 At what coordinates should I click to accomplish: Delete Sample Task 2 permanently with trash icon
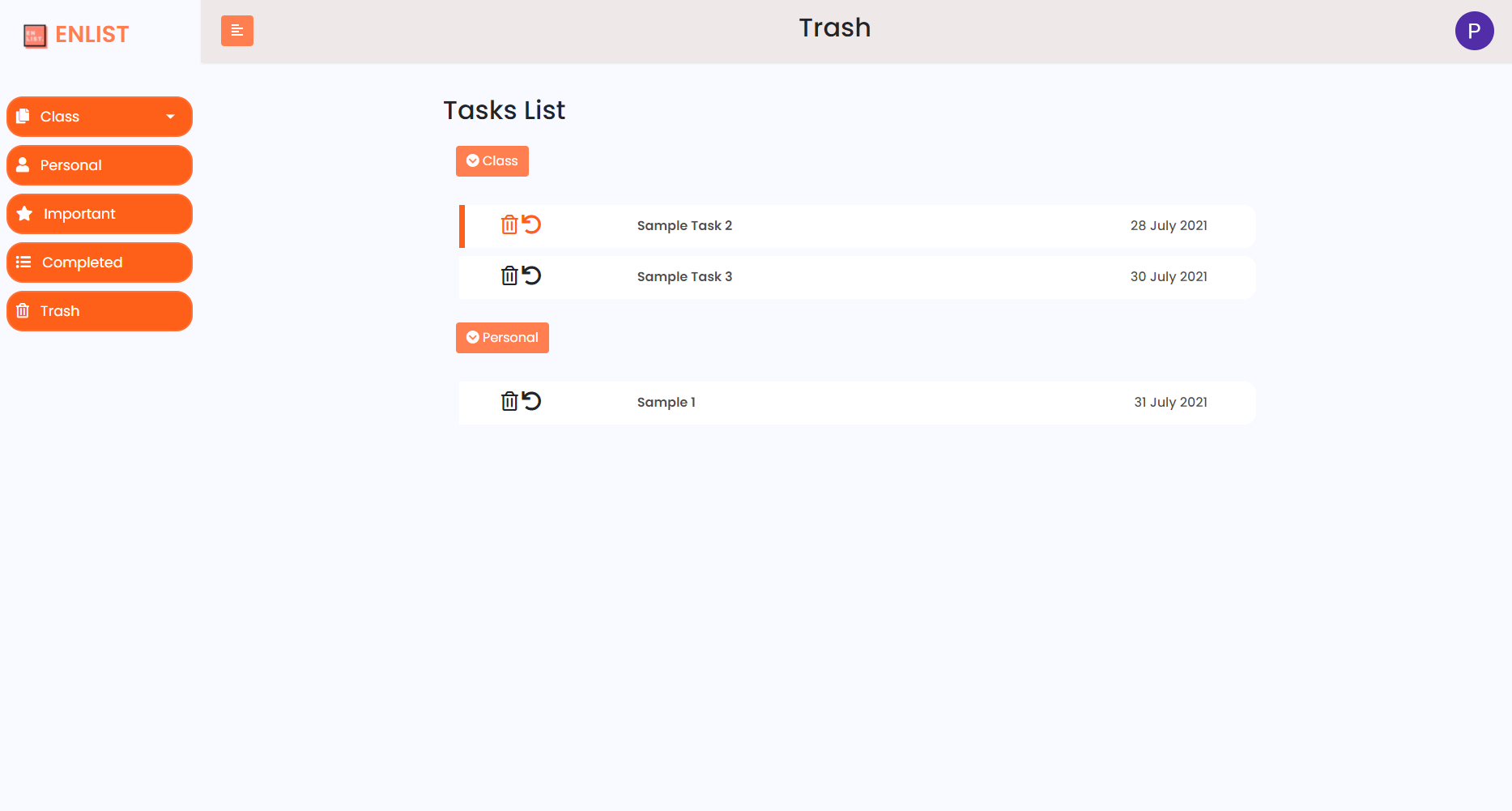pos(509,224)
